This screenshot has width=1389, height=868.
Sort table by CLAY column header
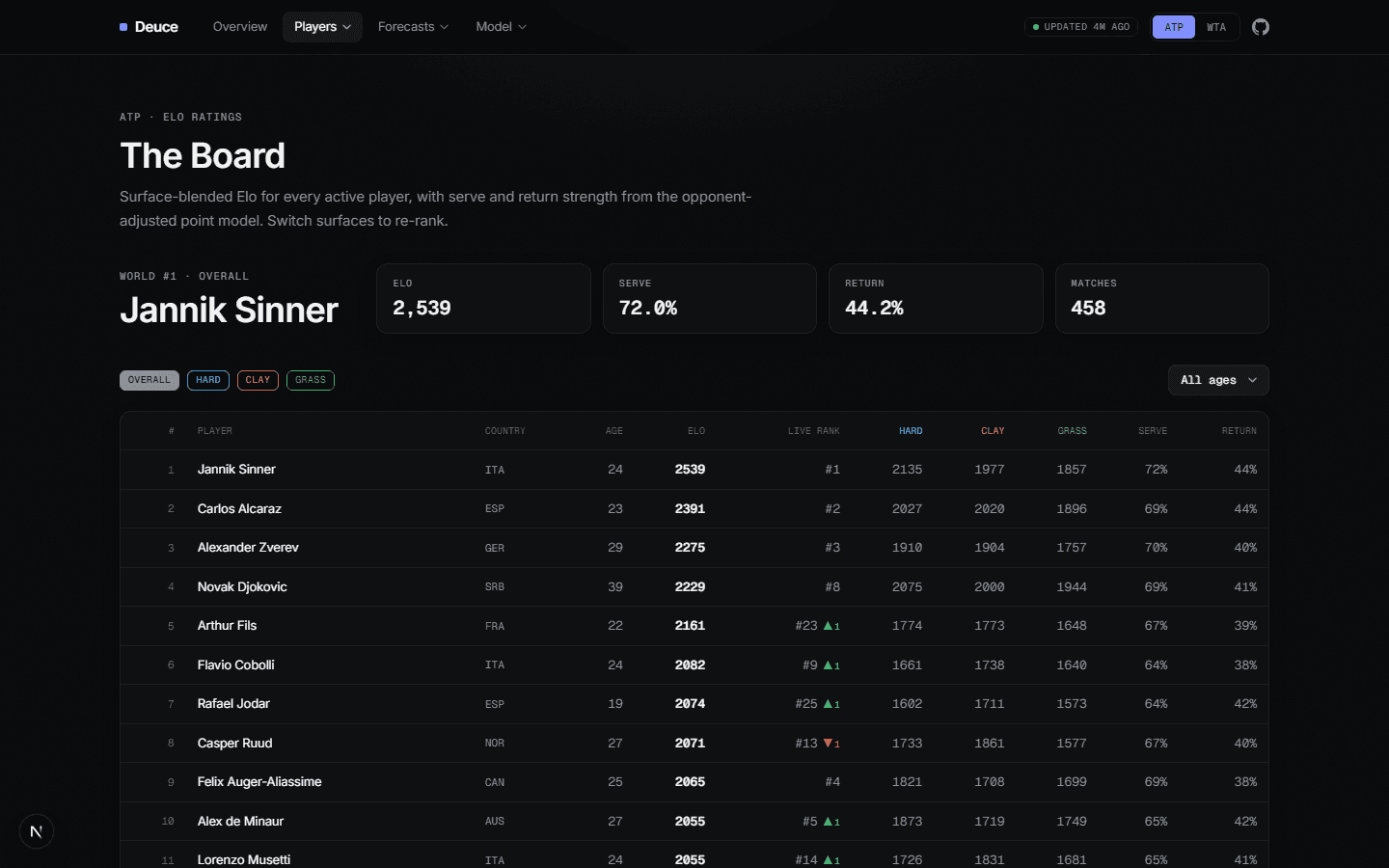pos(993,431)
